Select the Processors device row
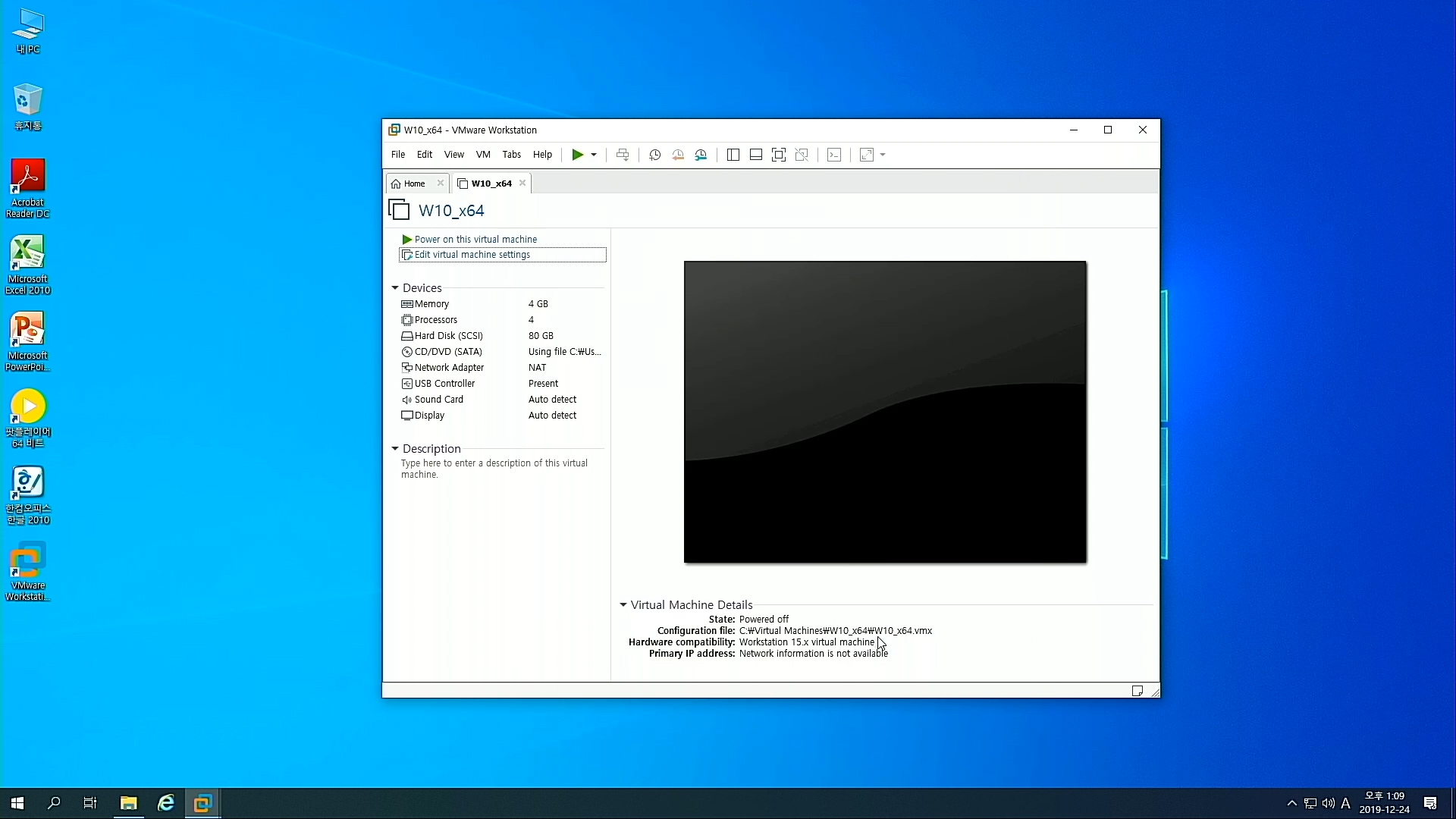Image resolution: width=1456 pixels, height=819 pixels. point(501,320)
